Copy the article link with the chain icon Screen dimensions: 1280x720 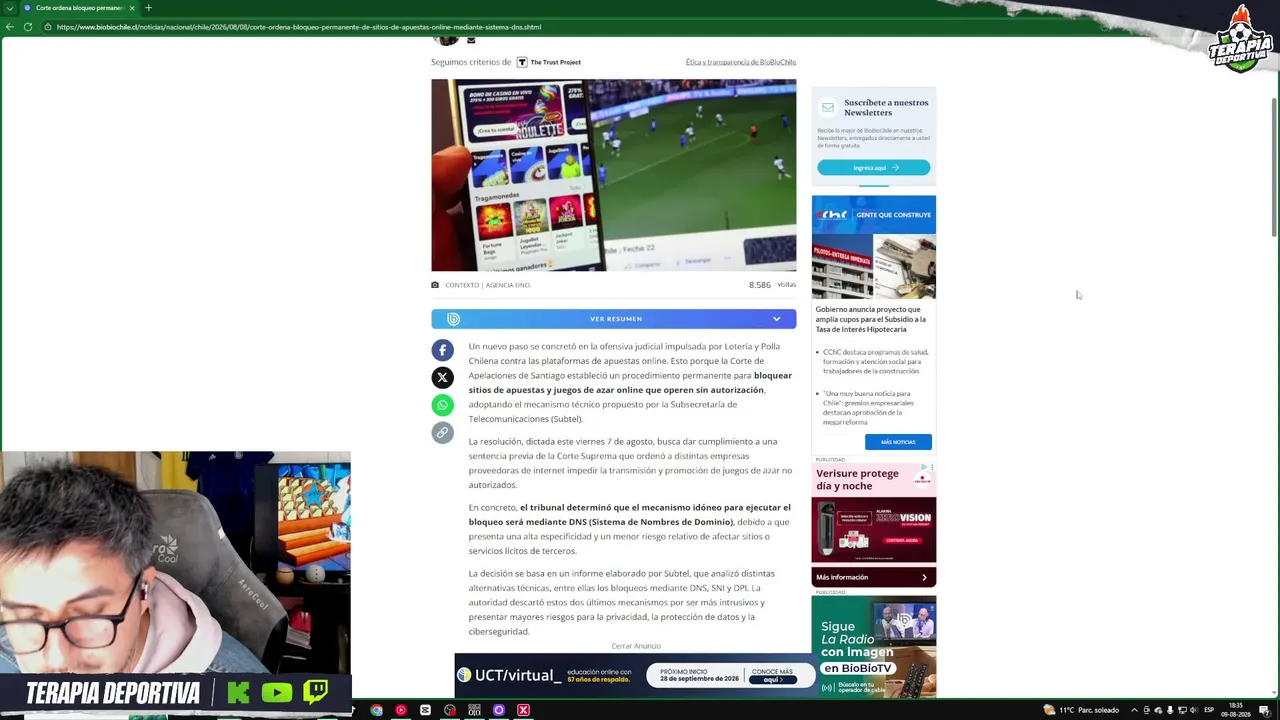[442, 433]
